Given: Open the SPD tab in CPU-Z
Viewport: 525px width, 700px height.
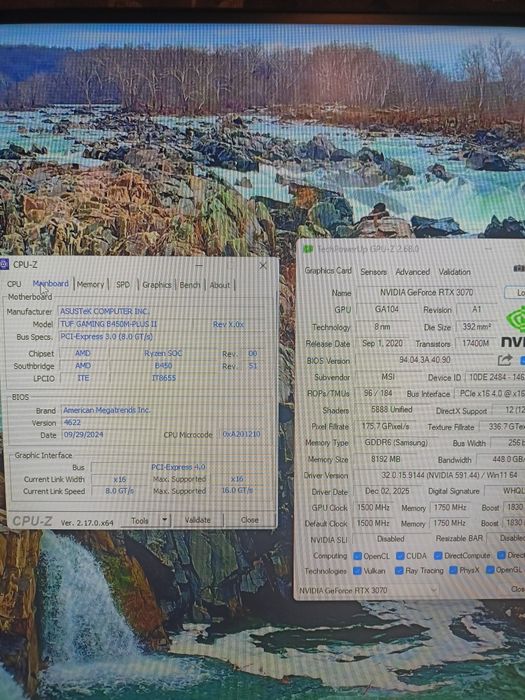Looking at the screenshot, I should pyautogui.click(x=123, y=284).
